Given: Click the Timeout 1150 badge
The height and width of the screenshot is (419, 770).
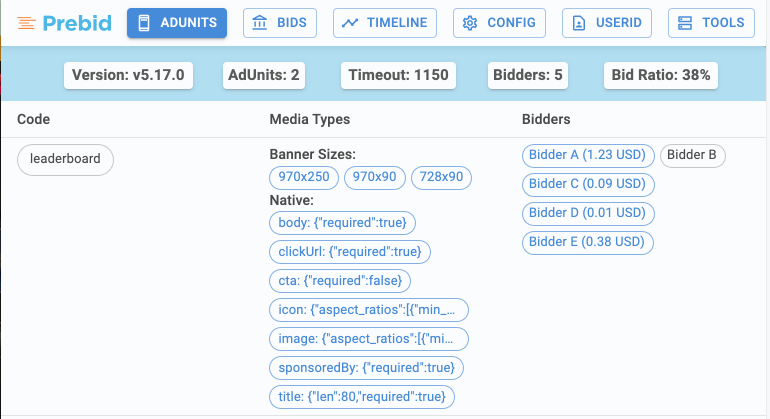Looking at the screenshot, I should pos(399,75).
